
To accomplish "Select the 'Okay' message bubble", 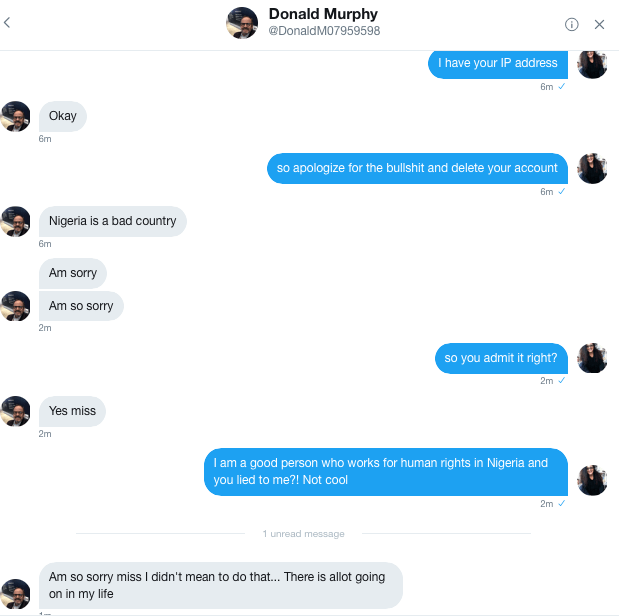I will (63, 116).
